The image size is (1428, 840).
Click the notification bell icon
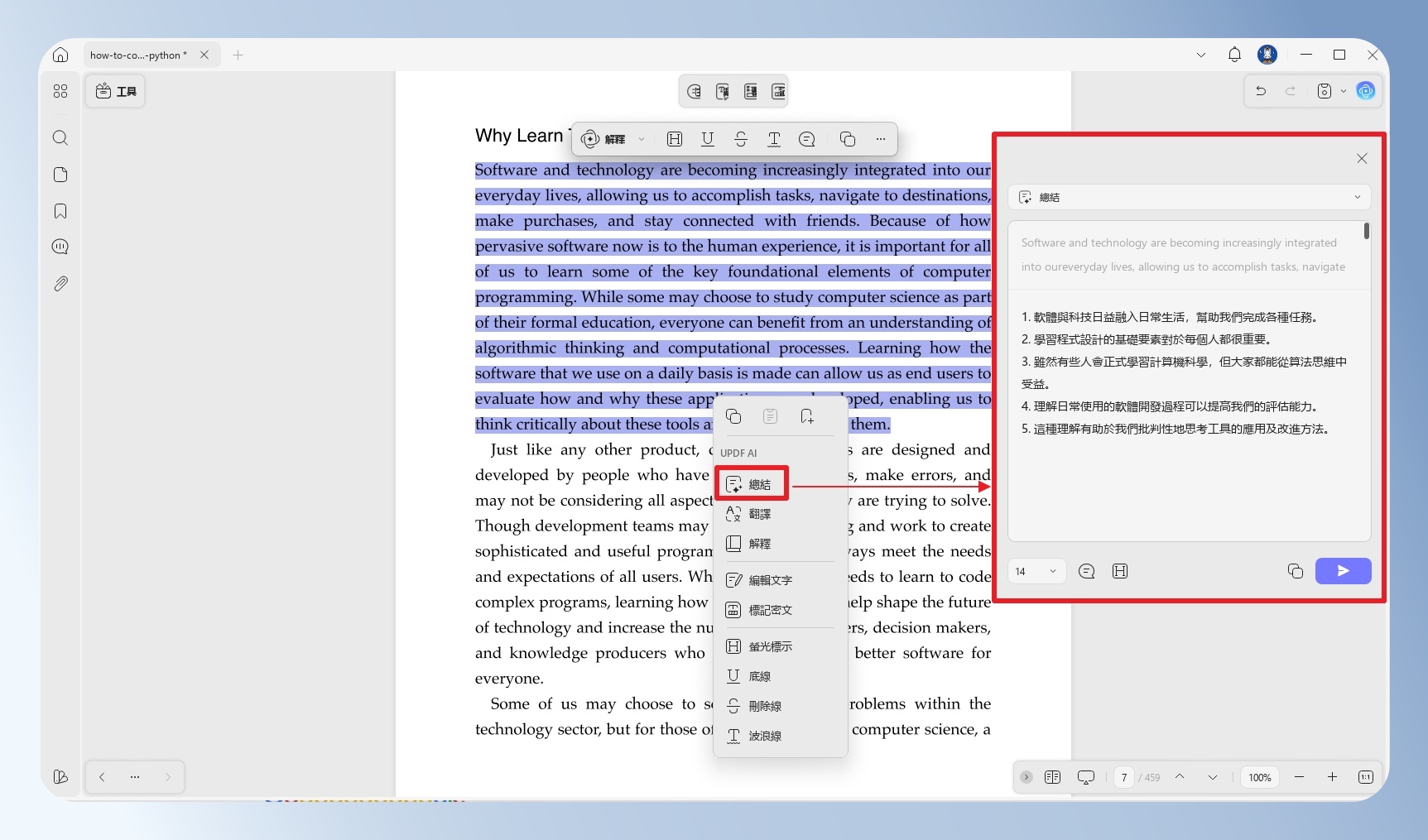pyautogui.click(x=1234, y=55)
